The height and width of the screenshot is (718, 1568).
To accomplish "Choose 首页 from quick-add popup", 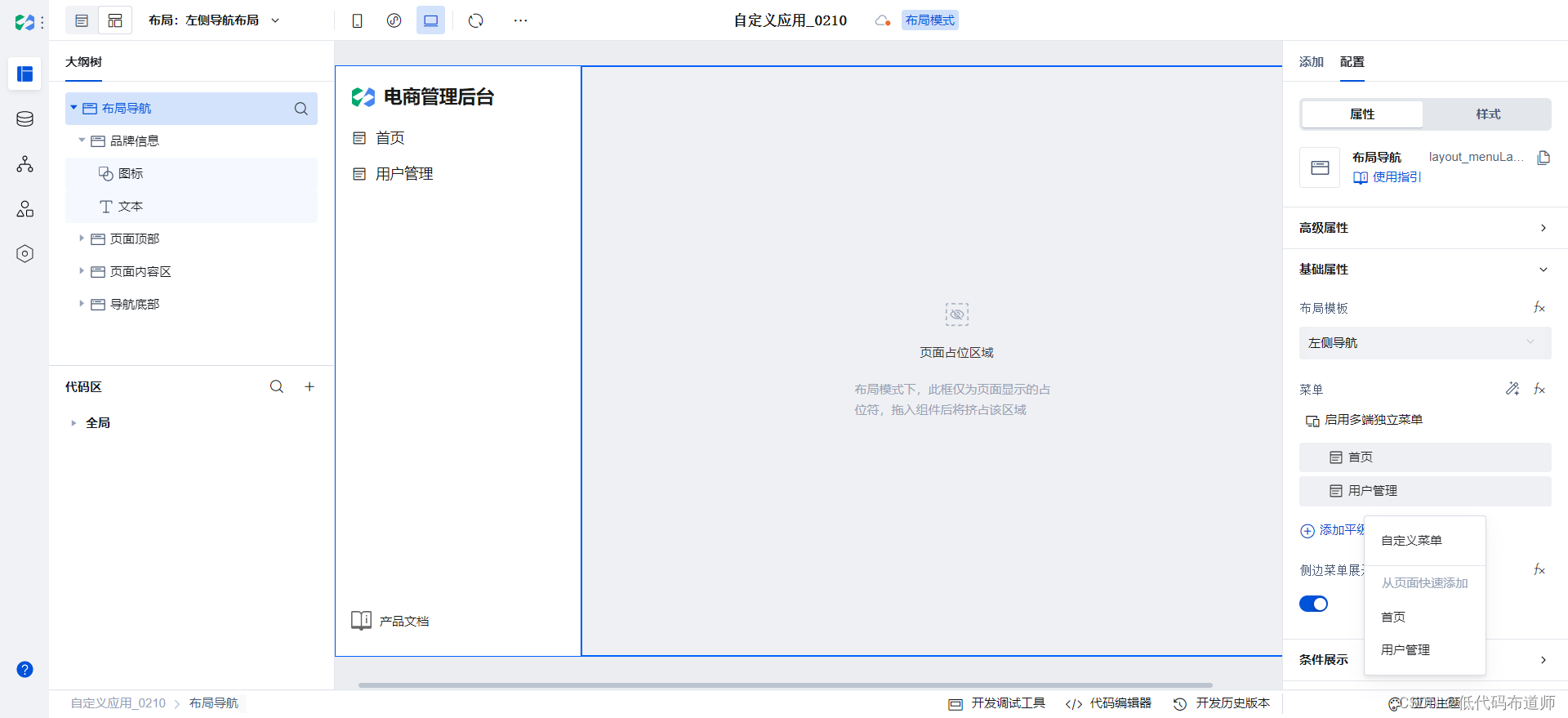I will [x=1425, y=618].
